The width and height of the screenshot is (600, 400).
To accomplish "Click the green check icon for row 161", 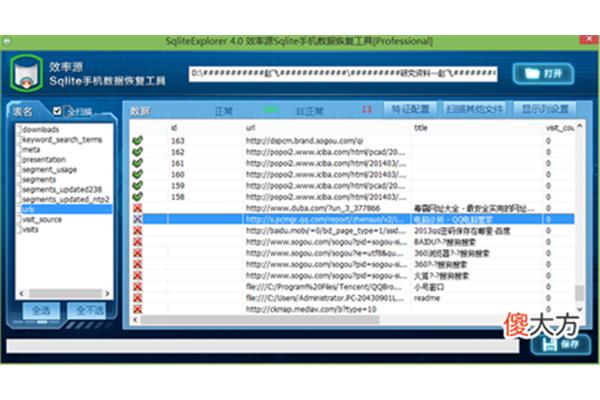I will pyautogui.click(x=137, y=163).
